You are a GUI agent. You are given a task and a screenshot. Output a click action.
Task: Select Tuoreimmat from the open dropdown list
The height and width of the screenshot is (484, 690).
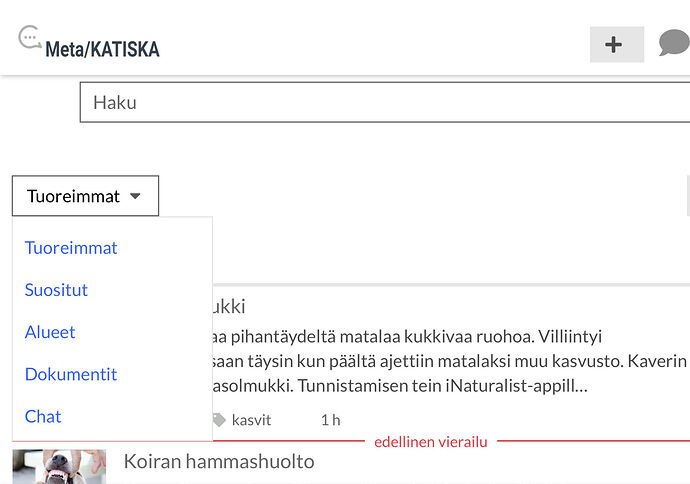click(71, 248)
